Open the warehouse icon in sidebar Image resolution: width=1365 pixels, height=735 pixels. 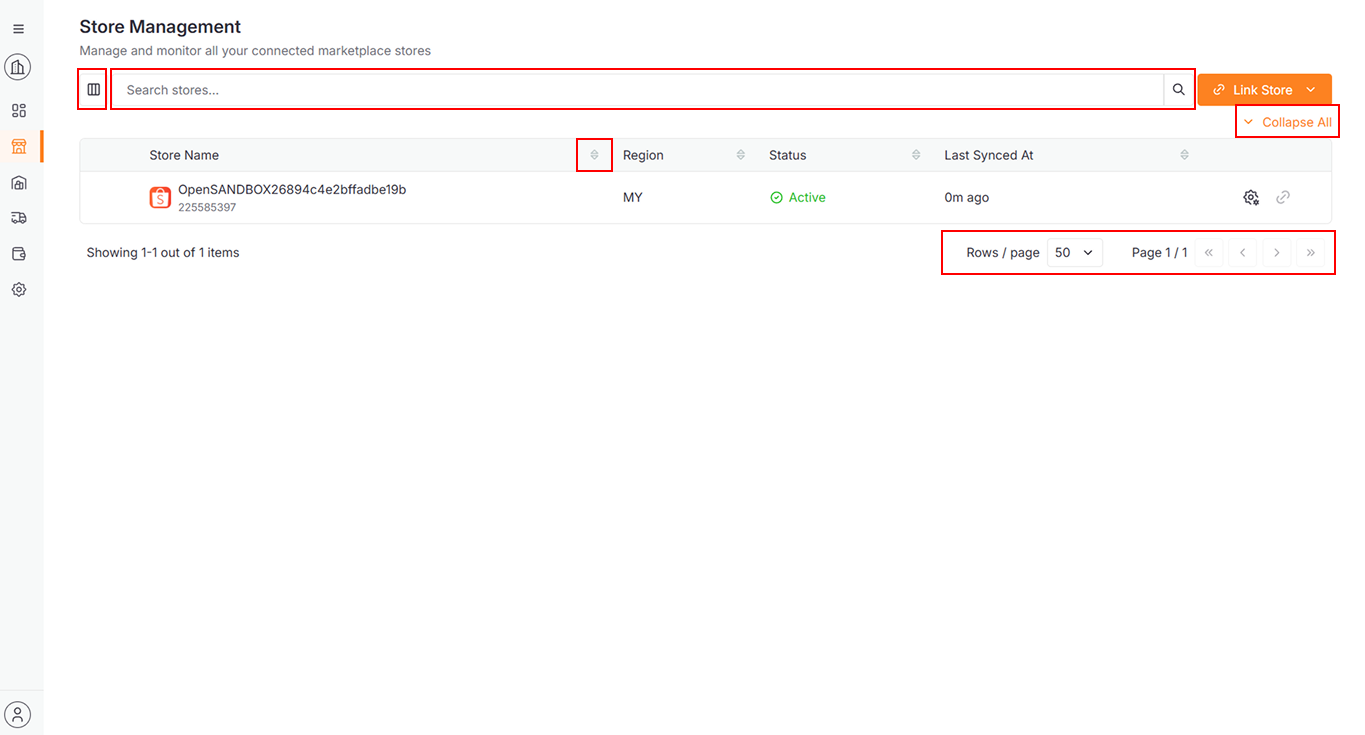tap(18, 183)
